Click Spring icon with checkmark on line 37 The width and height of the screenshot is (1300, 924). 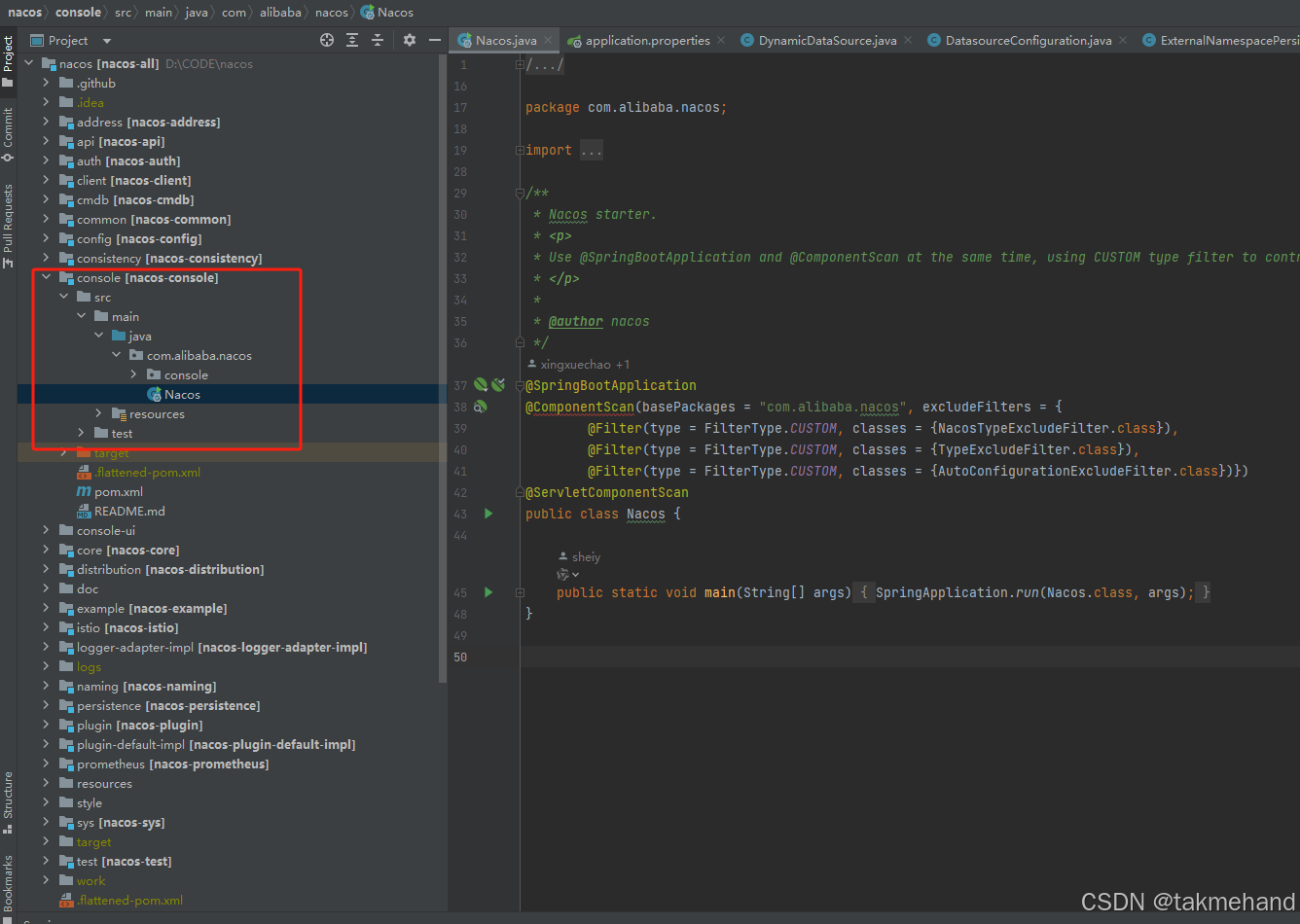[x=498, y=385]
